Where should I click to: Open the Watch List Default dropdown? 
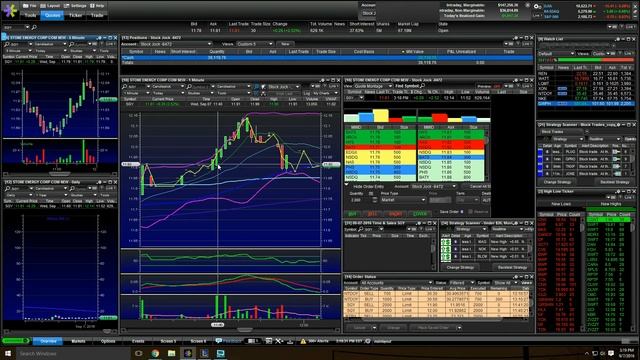point(556,54)
